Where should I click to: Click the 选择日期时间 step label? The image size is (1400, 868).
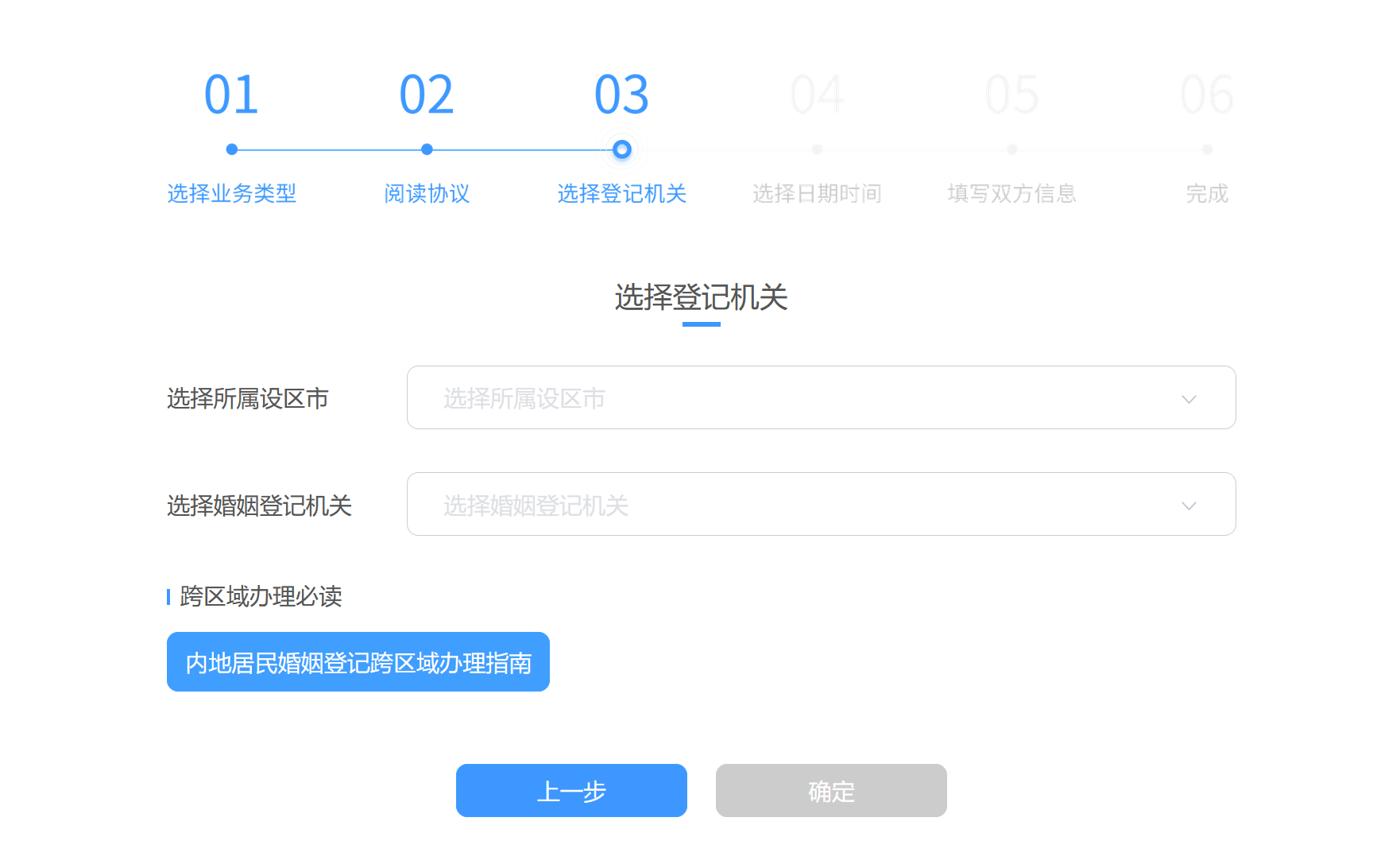(817, 193)
